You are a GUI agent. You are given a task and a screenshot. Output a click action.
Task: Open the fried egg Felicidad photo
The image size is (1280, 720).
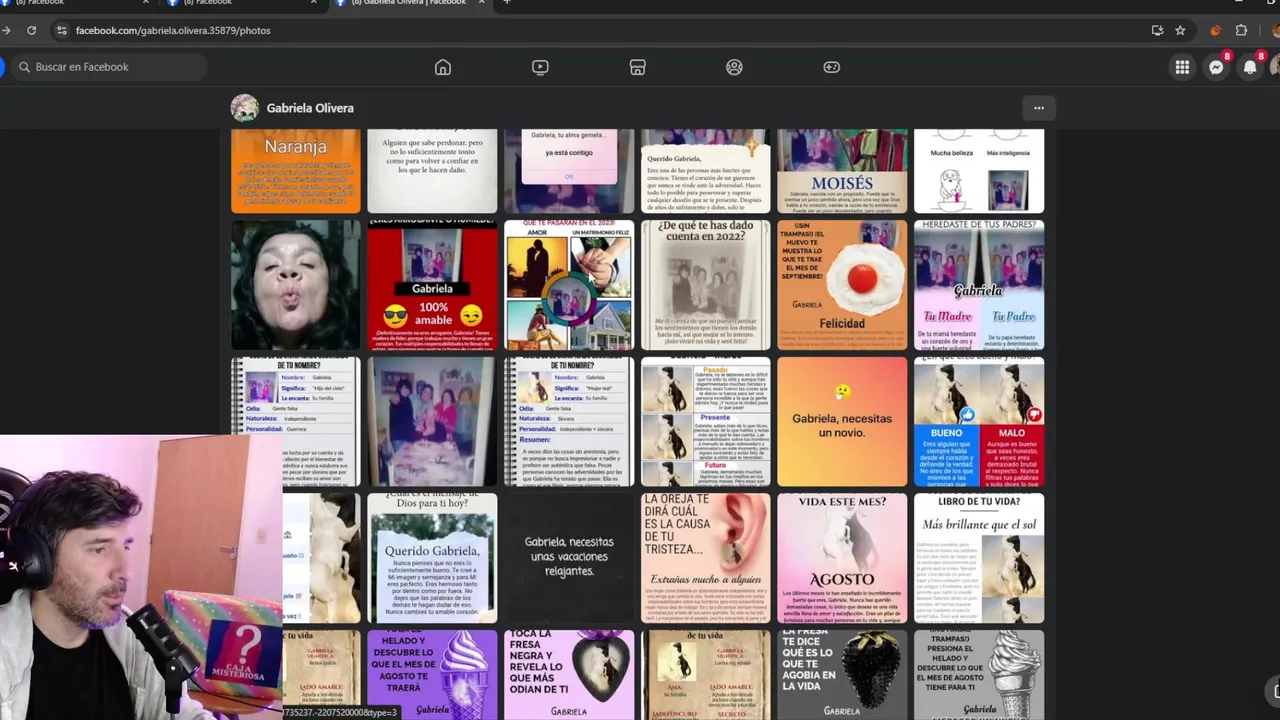click(x=842, y=285)
